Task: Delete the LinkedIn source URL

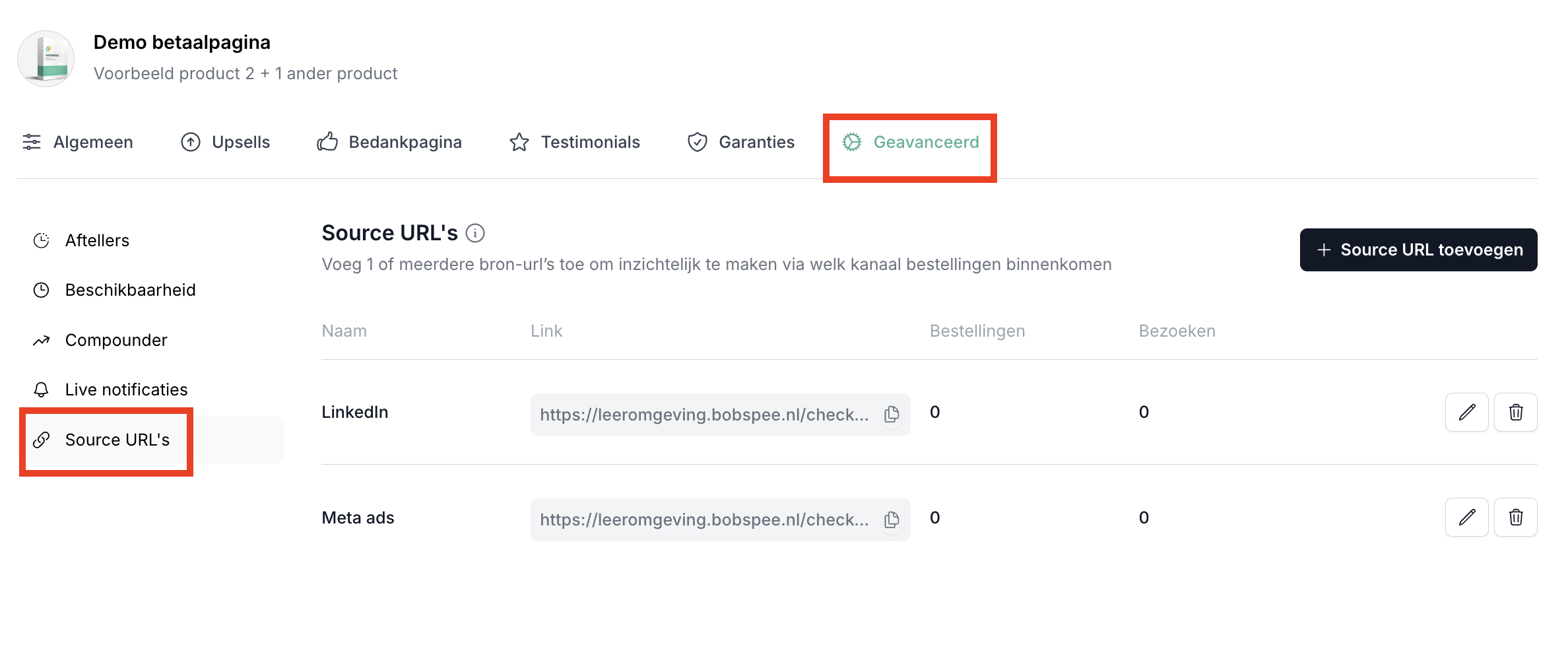Action: tap(1516, 413)
